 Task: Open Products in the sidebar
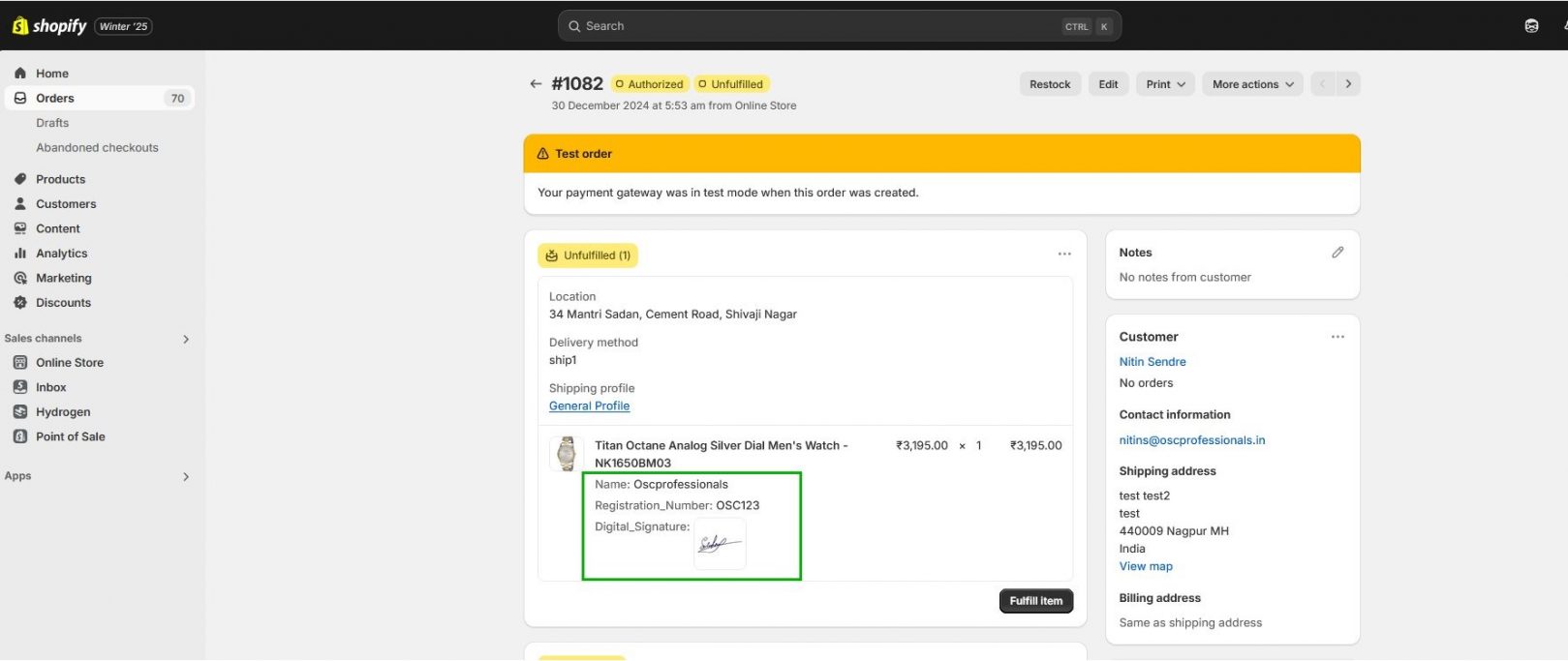60,179
